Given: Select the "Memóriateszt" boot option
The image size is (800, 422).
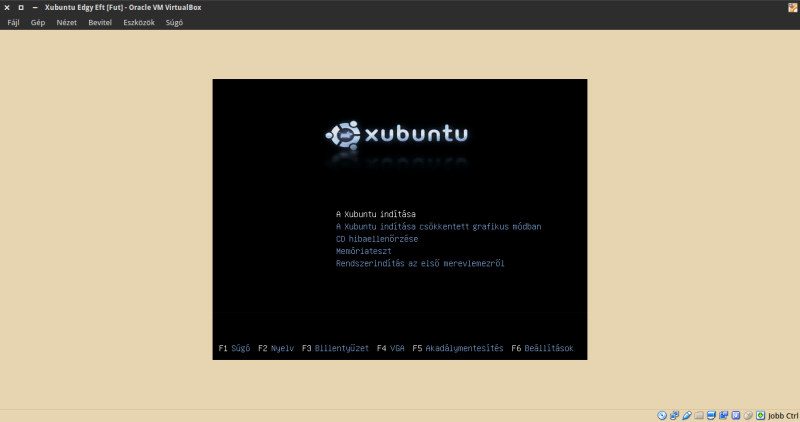Looking at the screenshot, I should (x=363, y=252).
